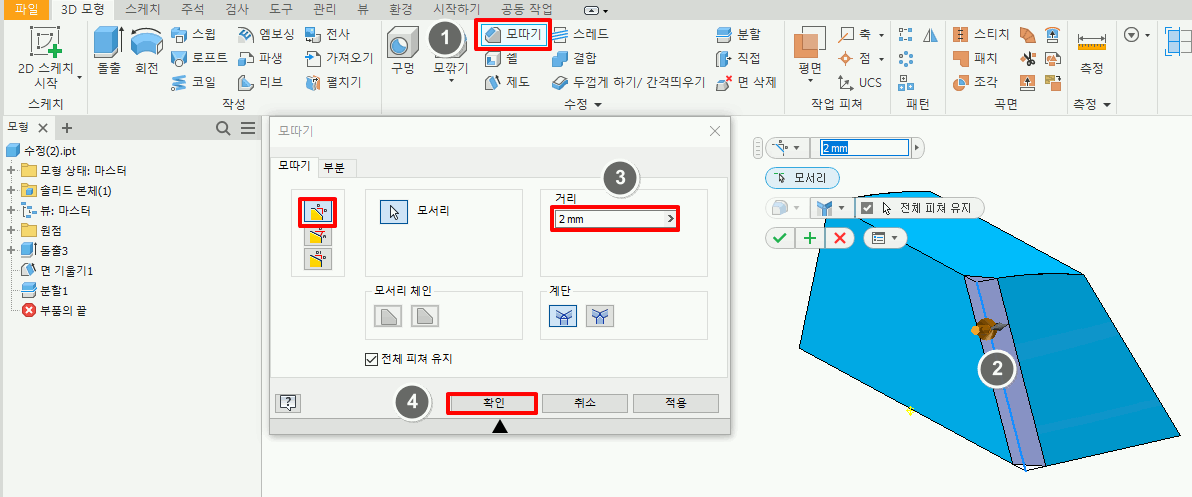Choose the 스레드 (thread) tool
The height and width of the screenshot is (497, 1192).
coord(581,34)
